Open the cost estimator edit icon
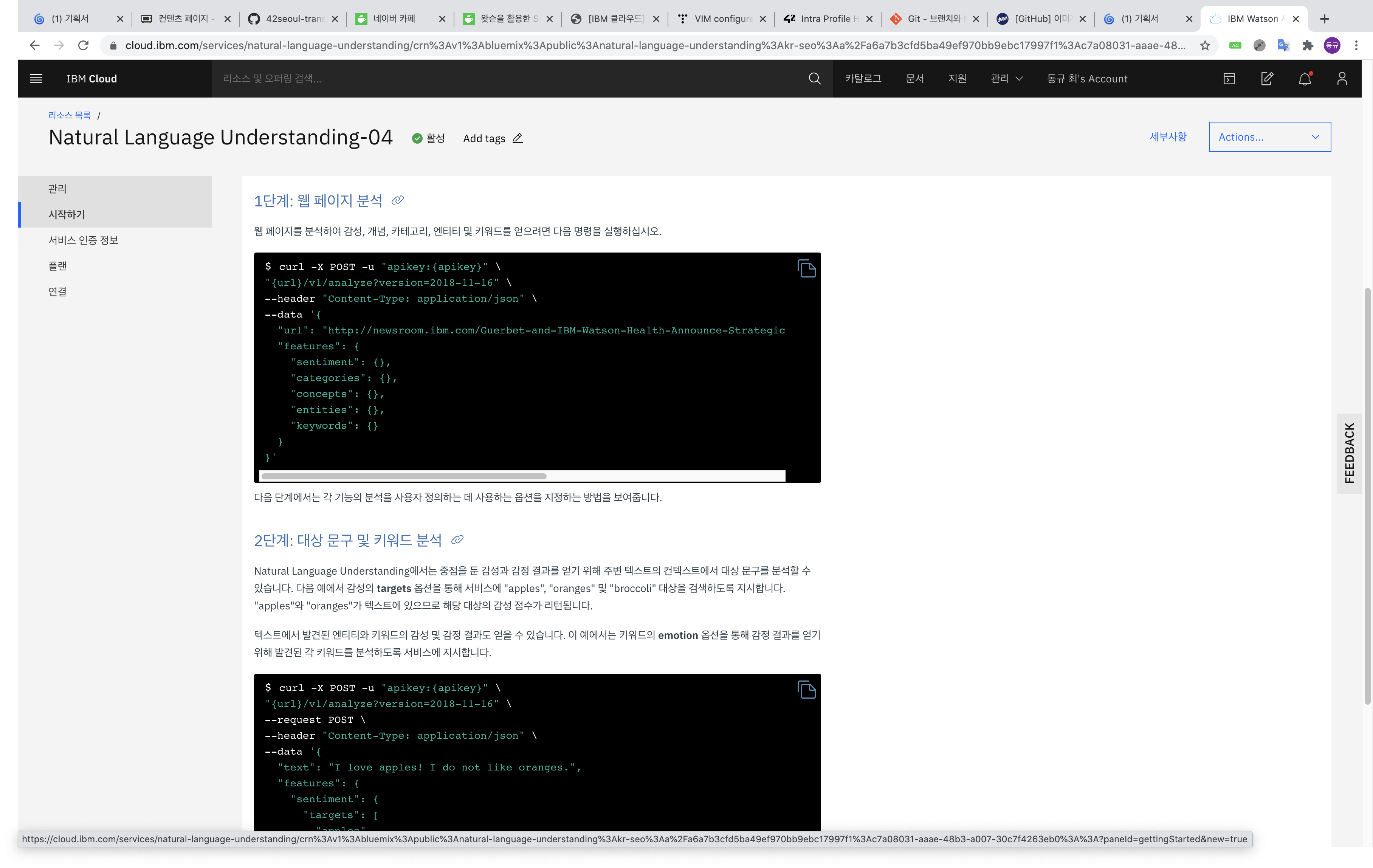Image resolution: width=1373 pixels, height=868 pixels. (1266, 79)
